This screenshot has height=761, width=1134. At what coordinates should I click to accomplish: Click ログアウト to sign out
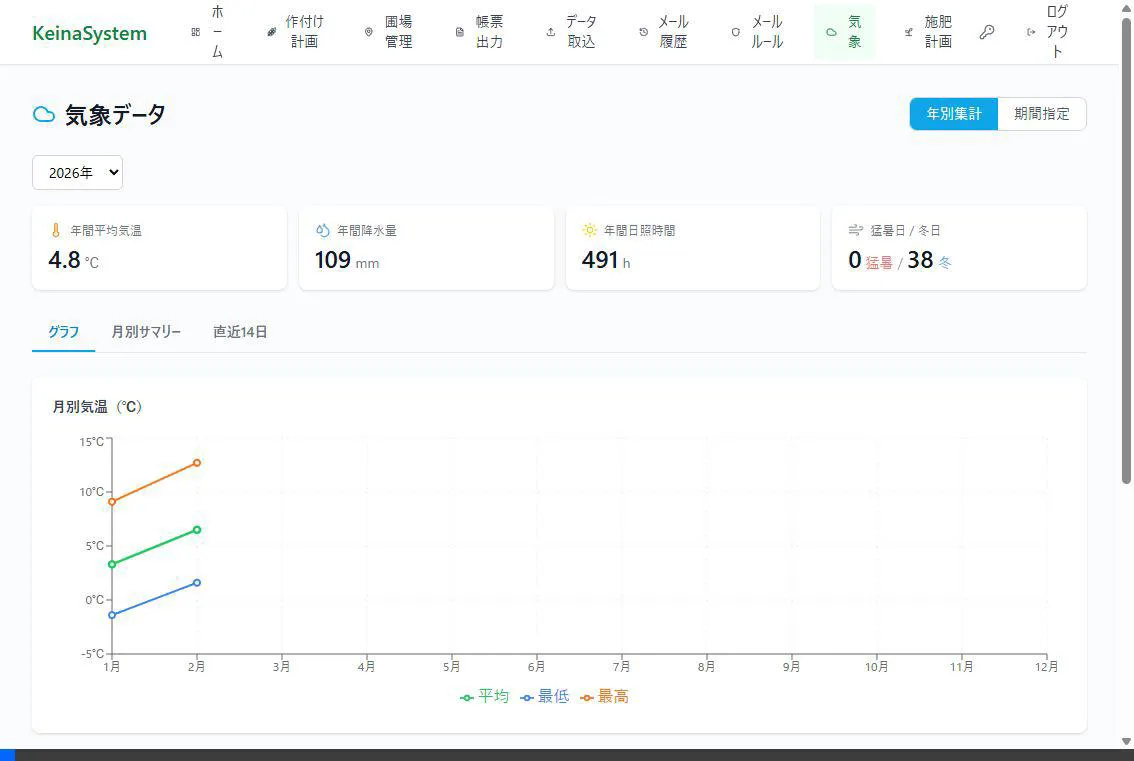pos(1047,32)
